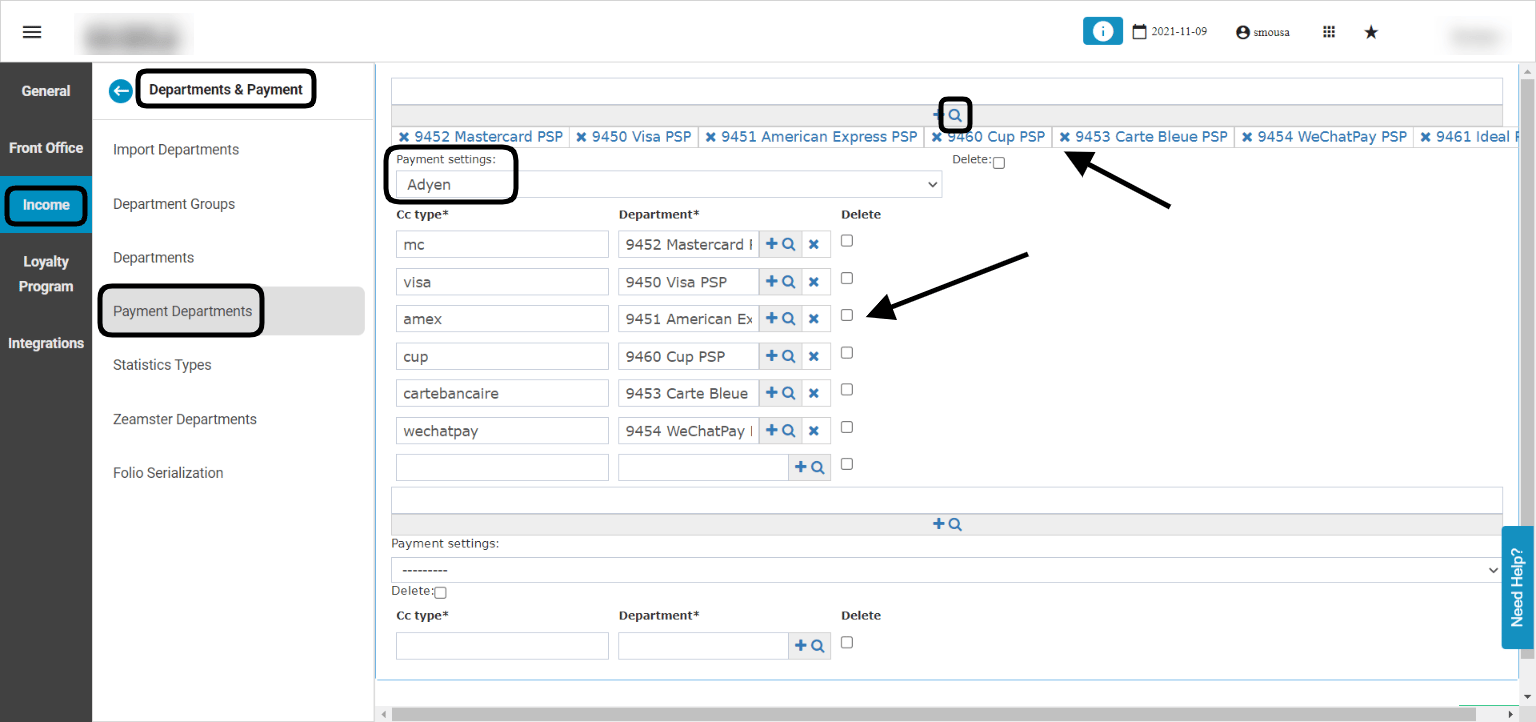1536x722 pixels.
Task: Tick Delete checkbox beside Adyen payment settings
Action: click(x=998, y=163)
